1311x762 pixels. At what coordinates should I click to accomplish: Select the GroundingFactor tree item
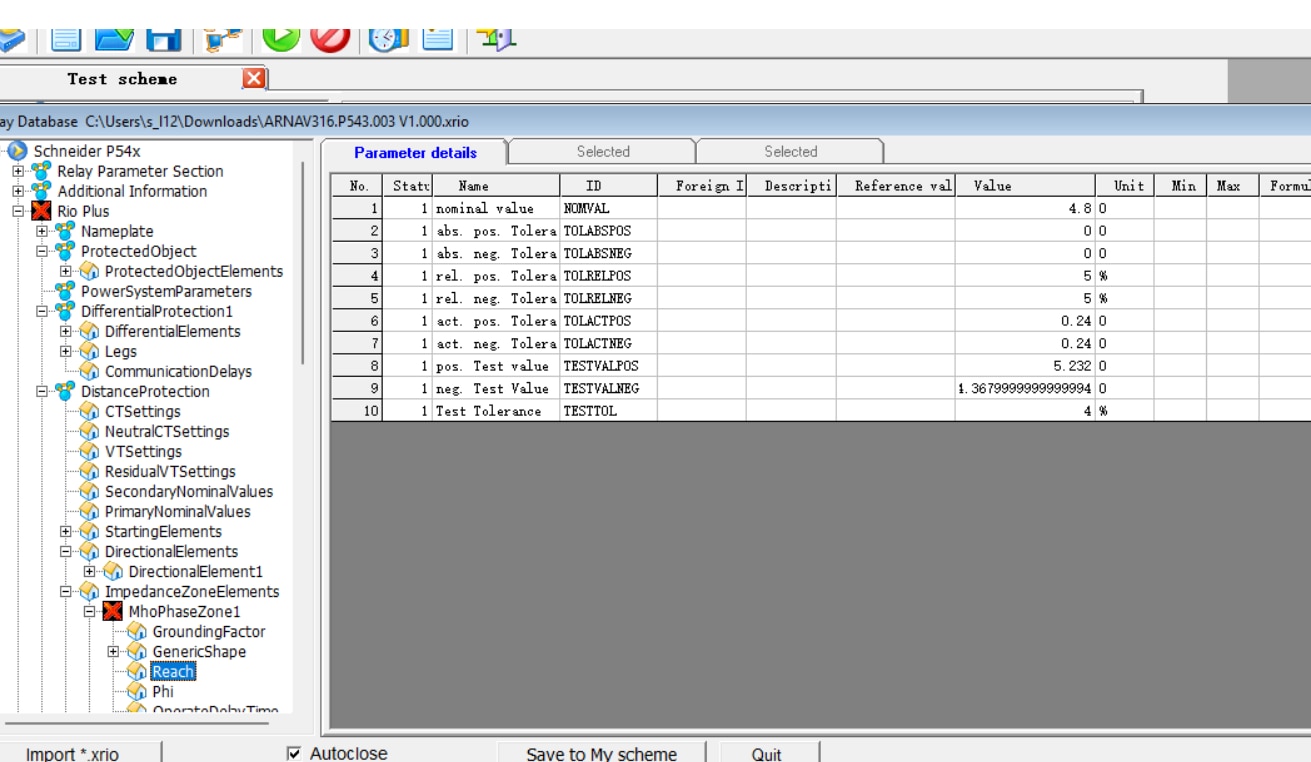click(209, 631)
